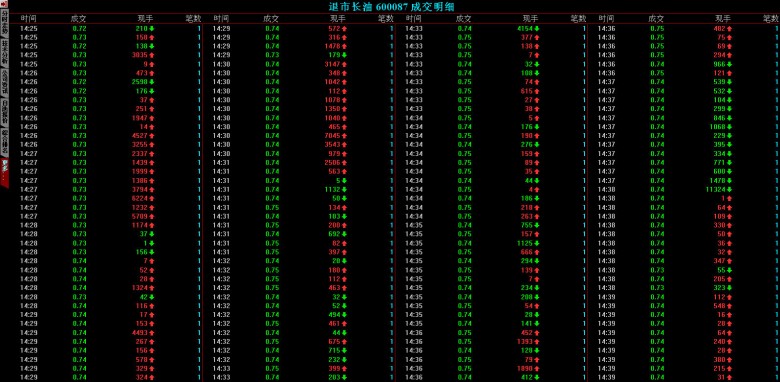Image resolution: width=780 pixels, height=382 pixels.
Task: Click the third column's 笔数 header
Action: 579,18
